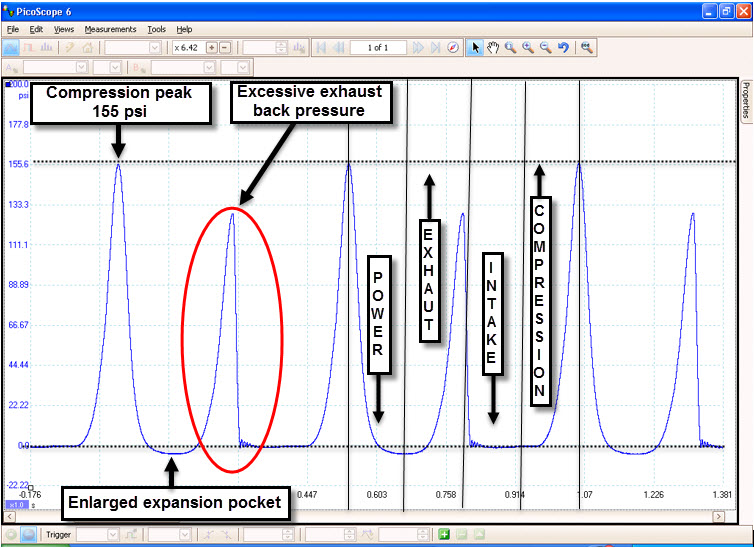The height and width of the screenshot is (548, 754).
Task: Click the buffer number field showing 1 of 1
Action: coord(378,47)
